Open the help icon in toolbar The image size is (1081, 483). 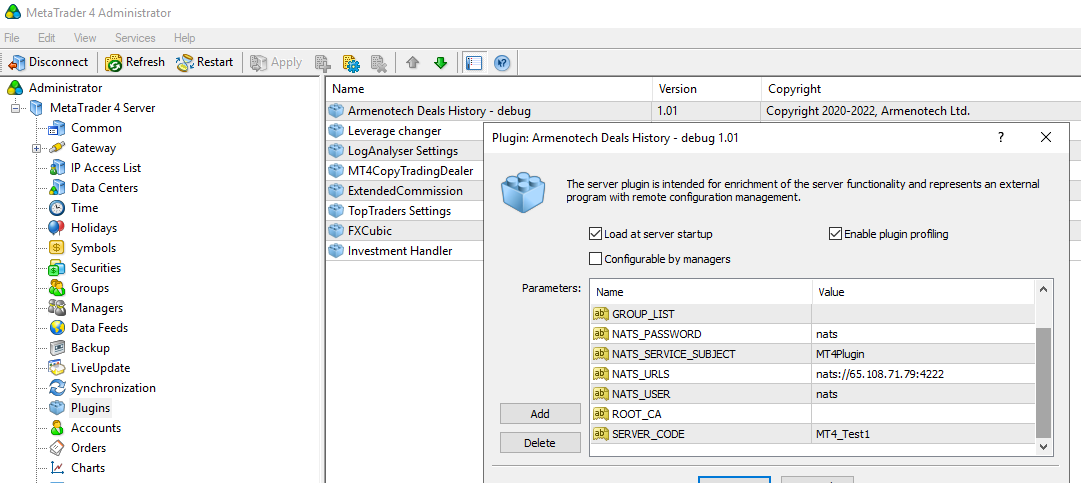[x=502, y=63]
